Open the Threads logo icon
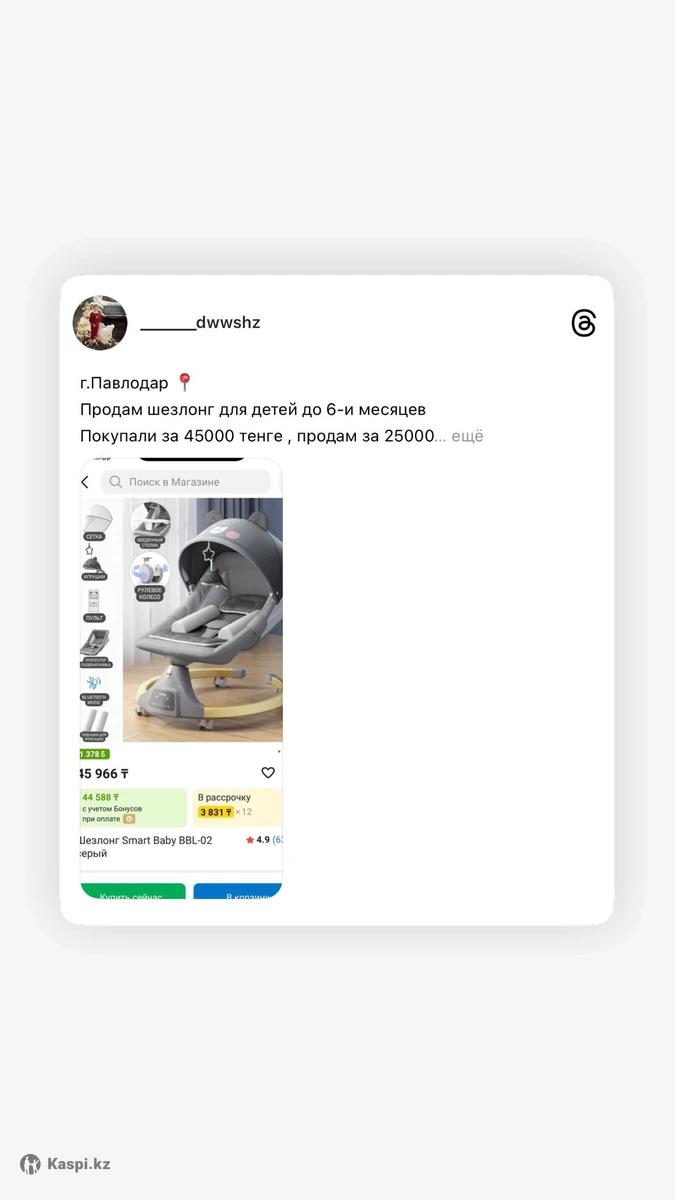 pos(583,323)
